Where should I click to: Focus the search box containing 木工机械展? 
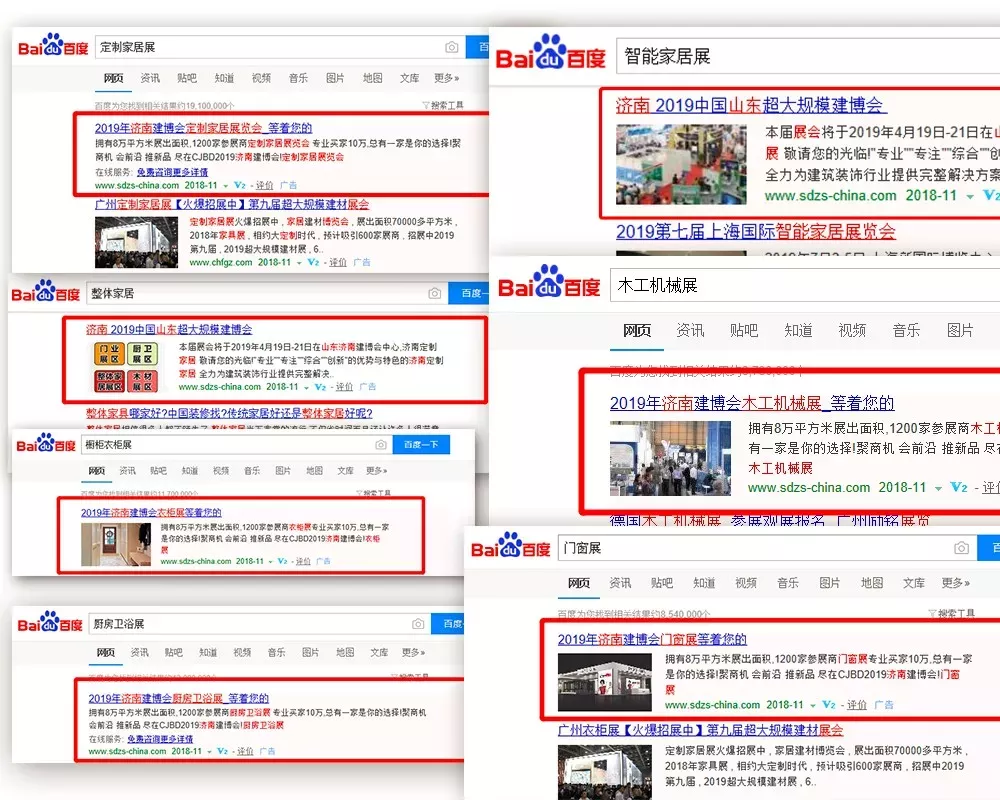point(805,285)
